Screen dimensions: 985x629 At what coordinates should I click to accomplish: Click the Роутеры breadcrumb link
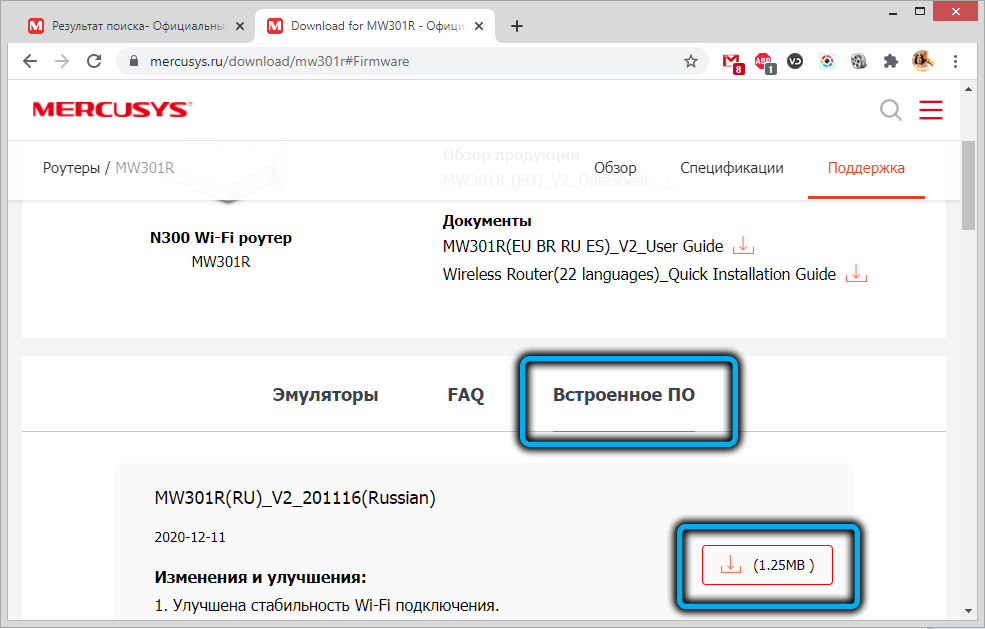[x=72, y=168]
